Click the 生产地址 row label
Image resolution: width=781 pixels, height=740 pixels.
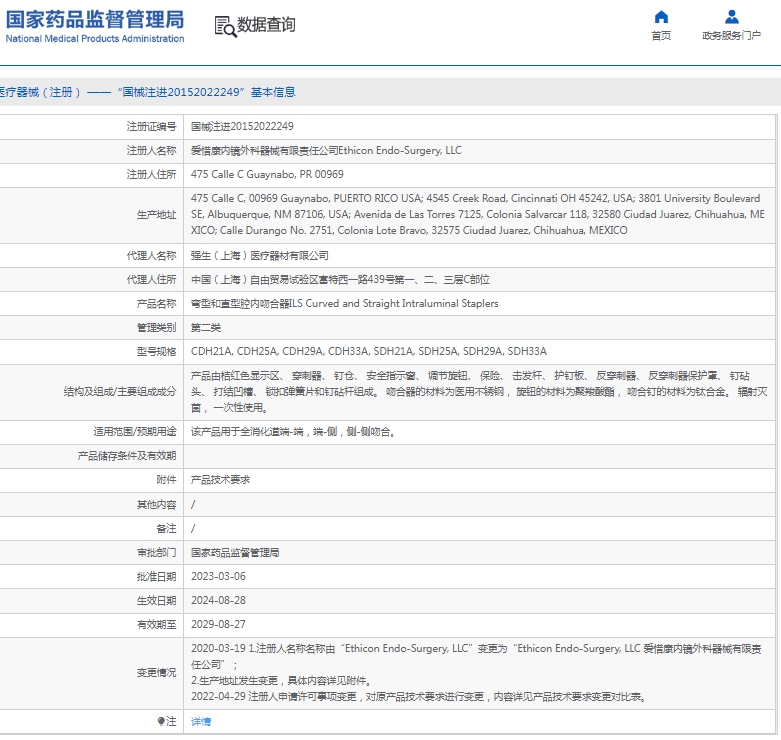(156, 215)
